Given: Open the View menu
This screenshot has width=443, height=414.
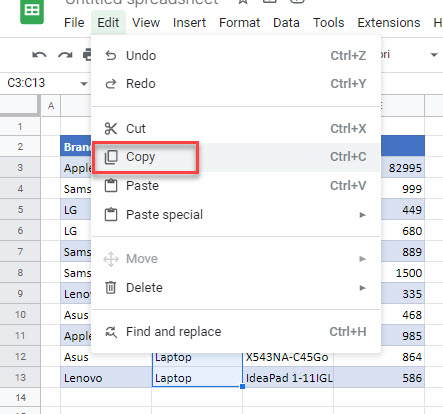Looking at the screenshot, I should pyautogui.click(x=146, y=23).
